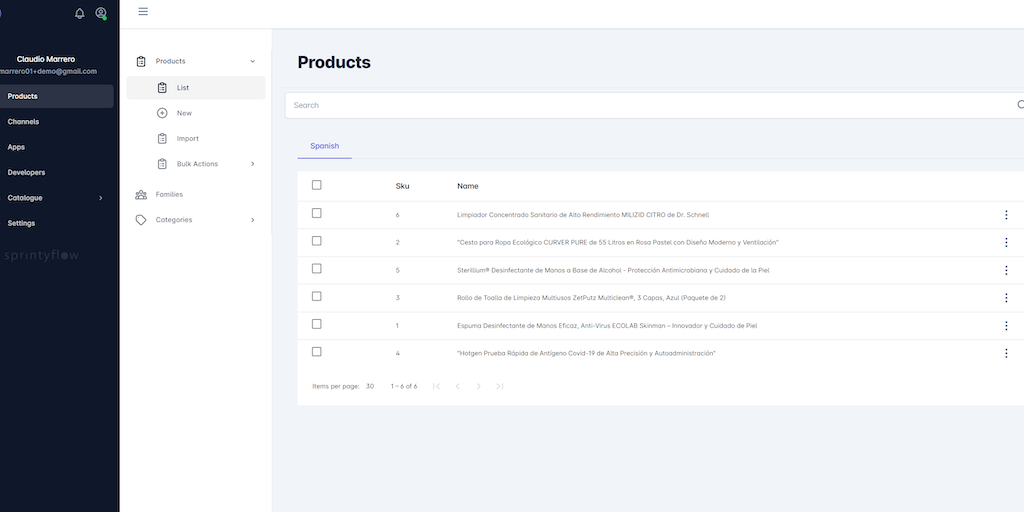This screenshot has width=1024, height=512.
Task: Click the Families icon in submenu
Action: click(x=141, y=194)
